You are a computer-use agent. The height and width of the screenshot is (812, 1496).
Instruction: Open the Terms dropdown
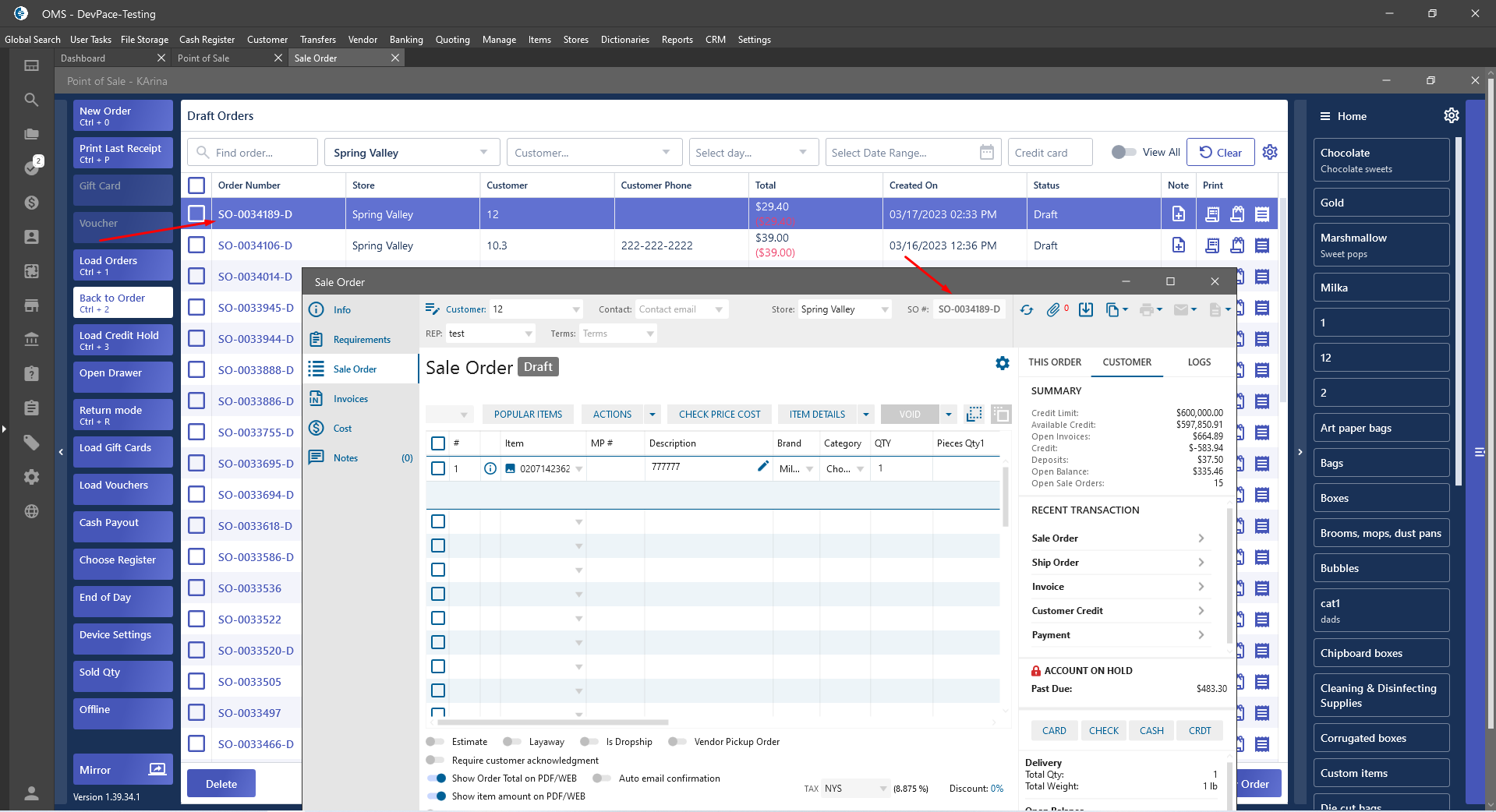pyautogui.click(x=617, y=334)
